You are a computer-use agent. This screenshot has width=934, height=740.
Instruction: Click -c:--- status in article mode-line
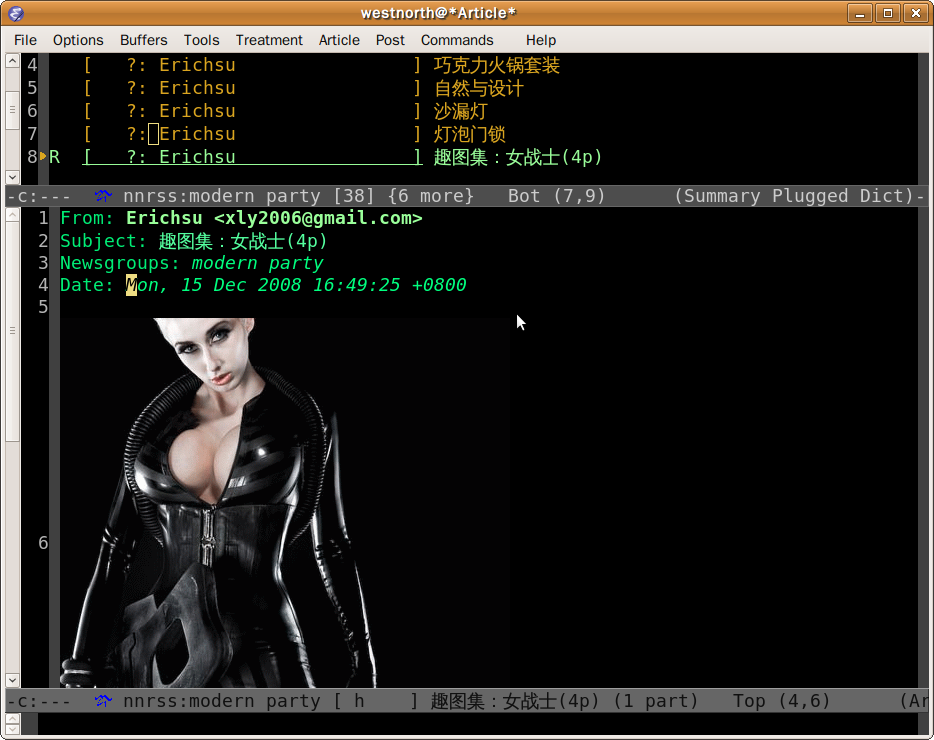click(39, 701)
